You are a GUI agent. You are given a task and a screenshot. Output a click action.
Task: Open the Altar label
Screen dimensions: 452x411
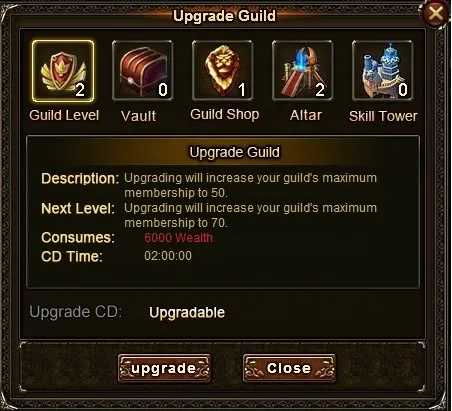[306, 115]
